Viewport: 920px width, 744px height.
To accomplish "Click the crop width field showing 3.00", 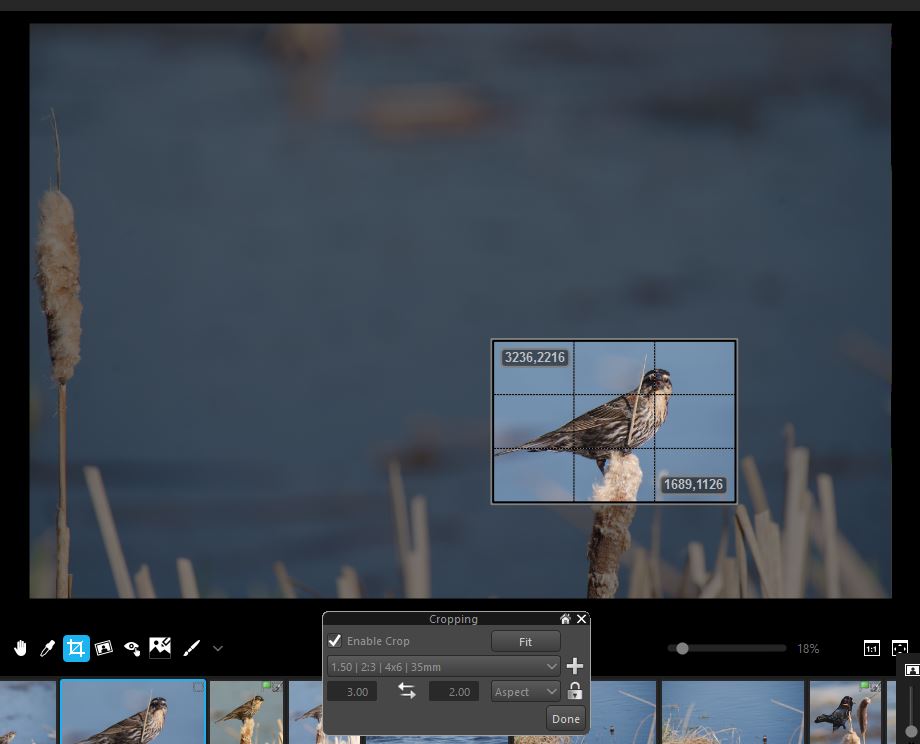I will coord(352,691).
